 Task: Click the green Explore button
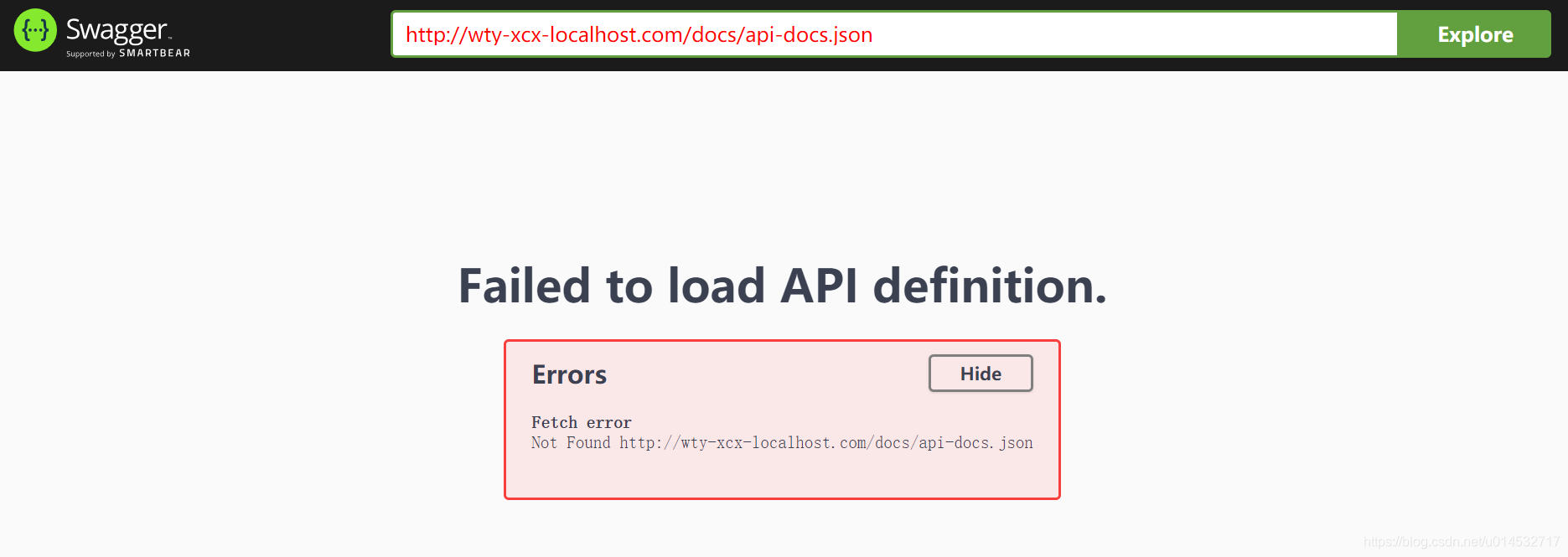pyautogui.click(x=1475, y=34)
